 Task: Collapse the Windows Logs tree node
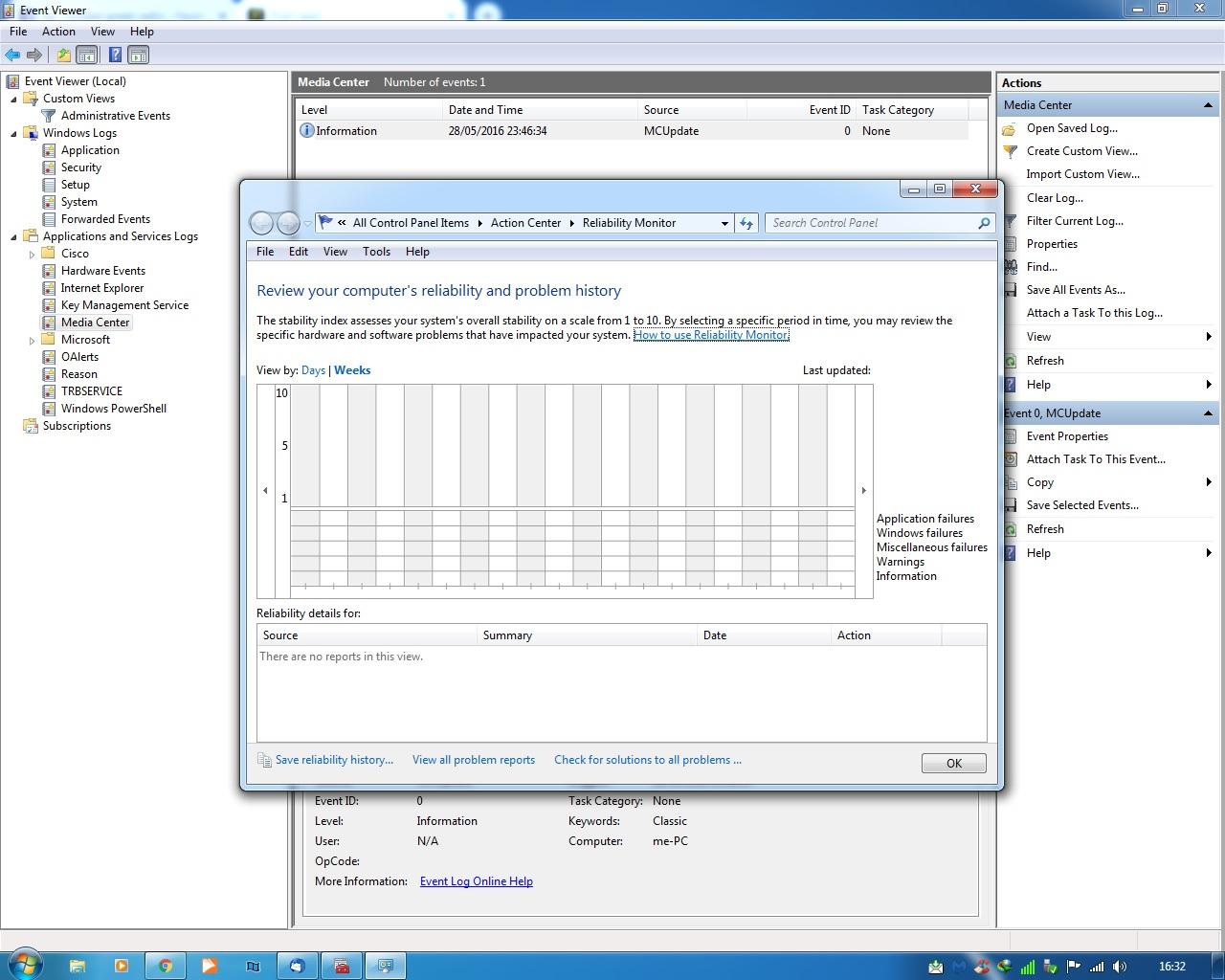[x=13, y=133]
